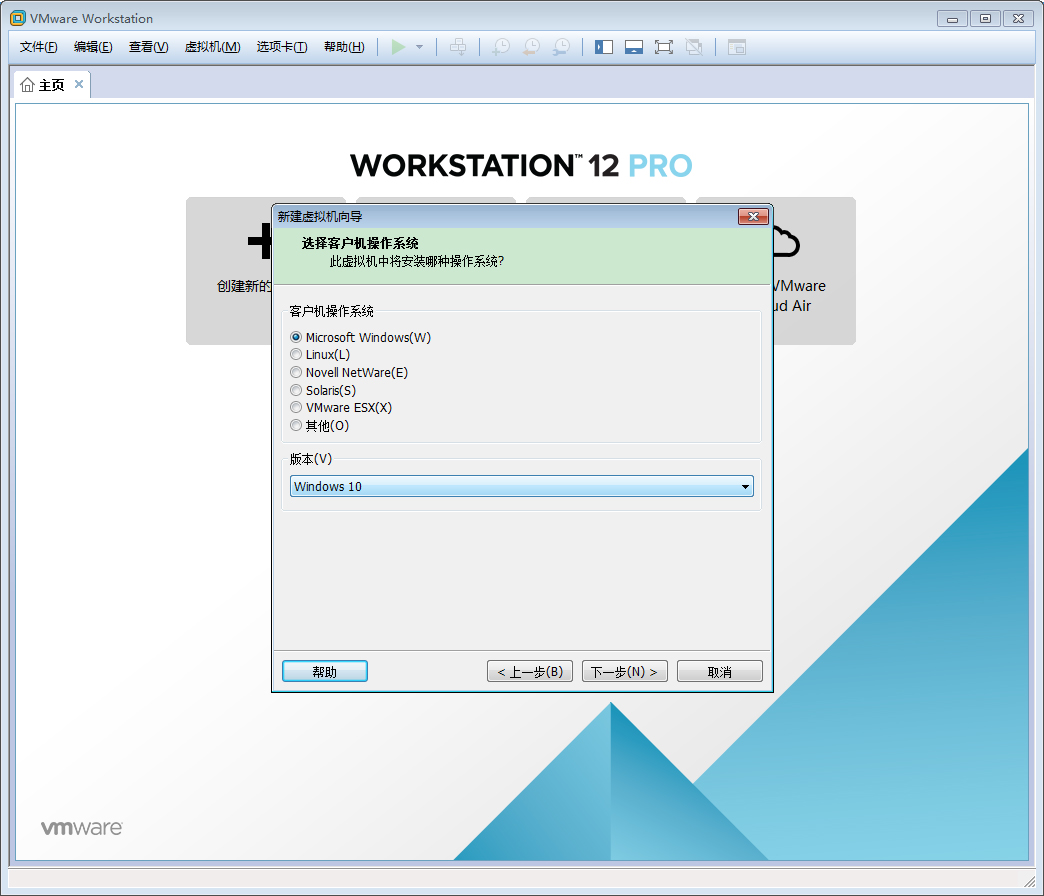Show the thumbnail bar

tap(633, 46)
